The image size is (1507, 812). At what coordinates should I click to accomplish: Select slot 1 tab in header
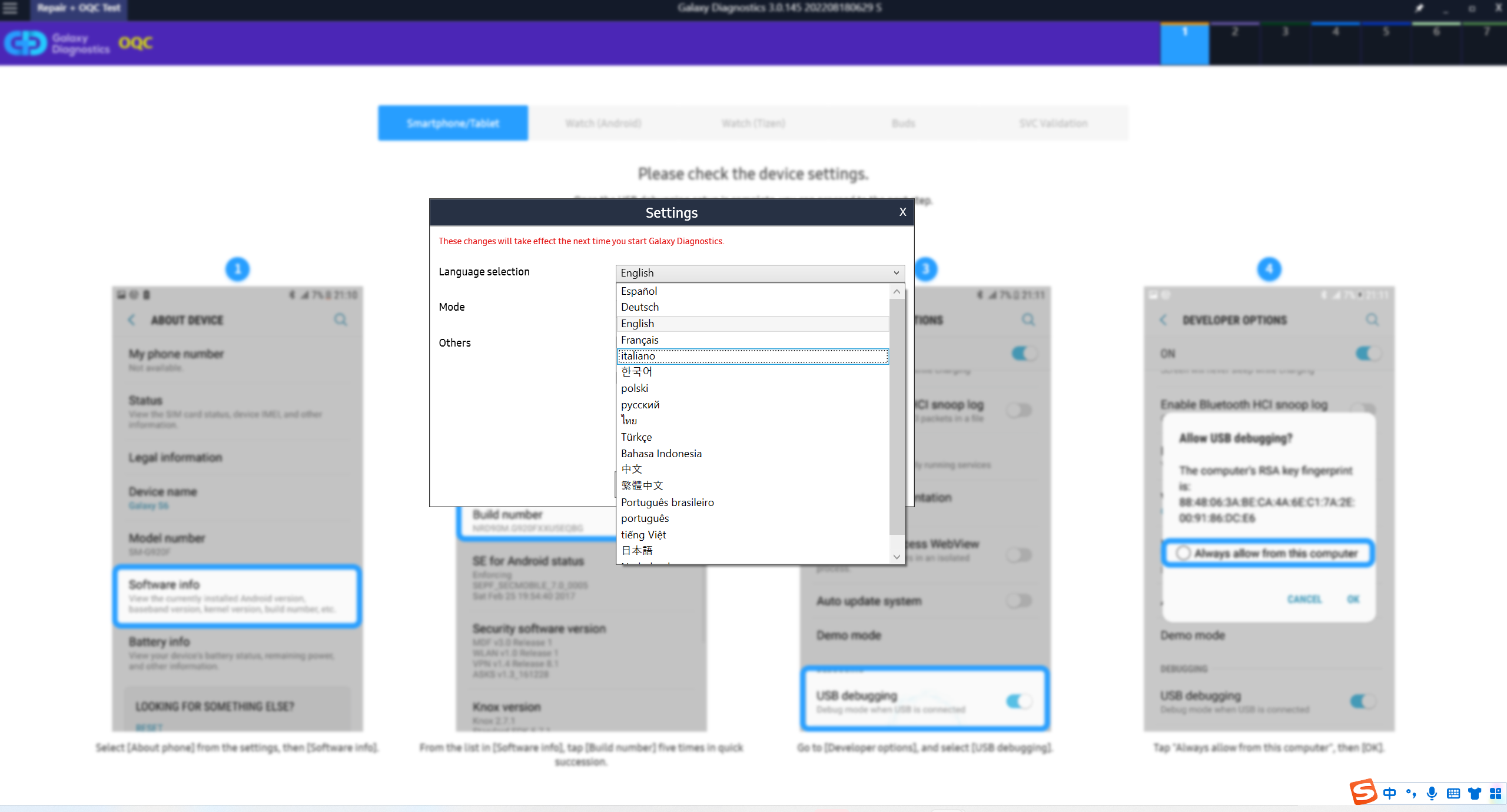[1184, 43]
